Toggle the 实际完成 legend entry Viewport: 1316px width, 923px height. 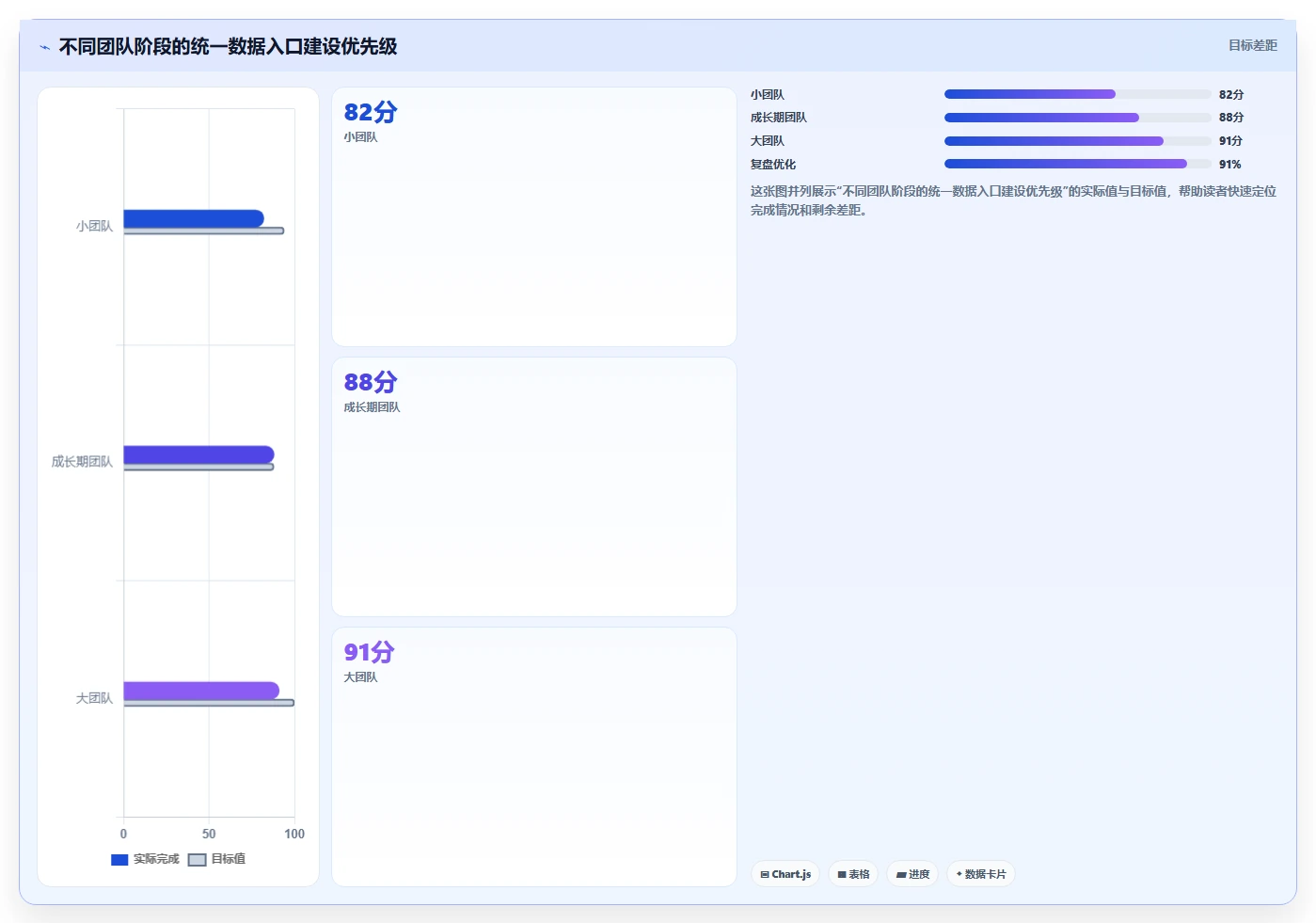145,859
